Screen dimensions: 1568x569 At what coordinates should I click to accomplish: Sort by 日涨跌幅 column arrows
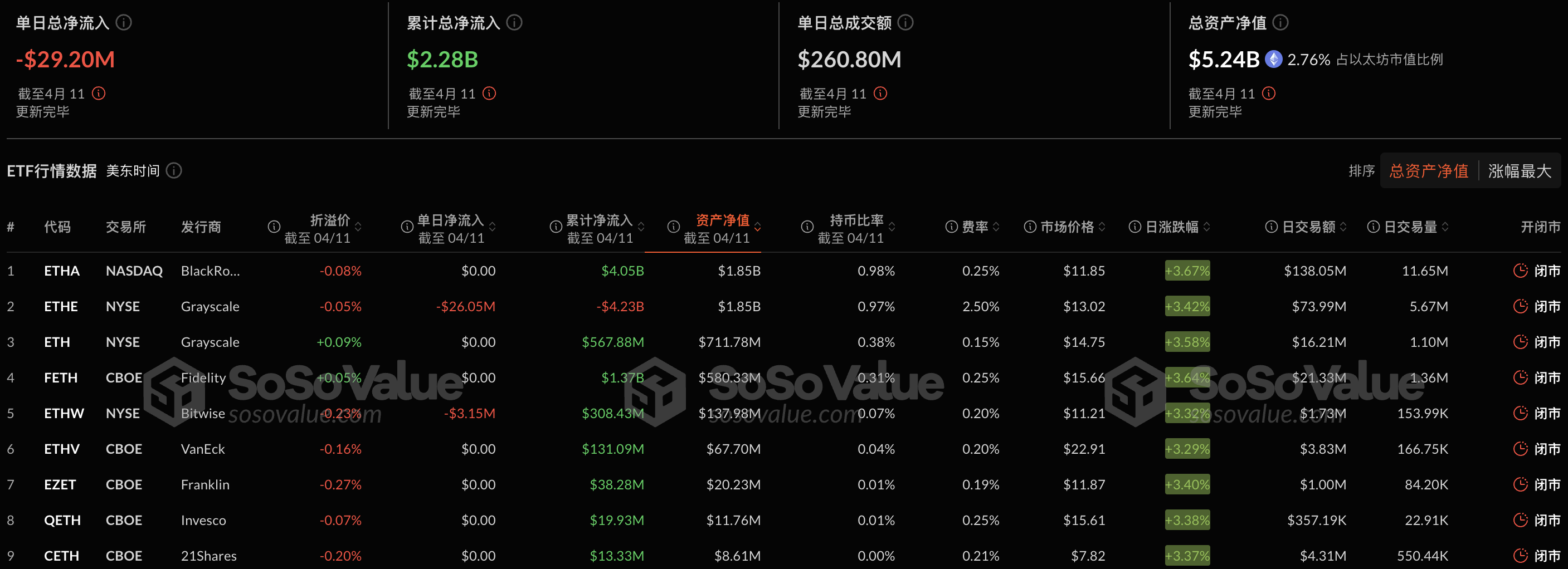(x=1206, y=227)
